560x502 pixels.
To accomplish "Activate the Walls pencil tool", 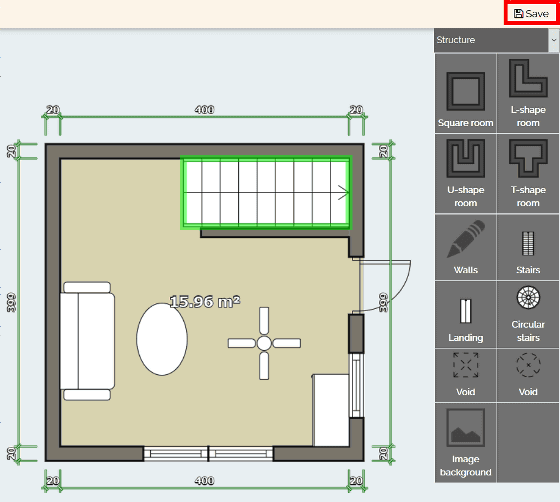I will [465, 247].
